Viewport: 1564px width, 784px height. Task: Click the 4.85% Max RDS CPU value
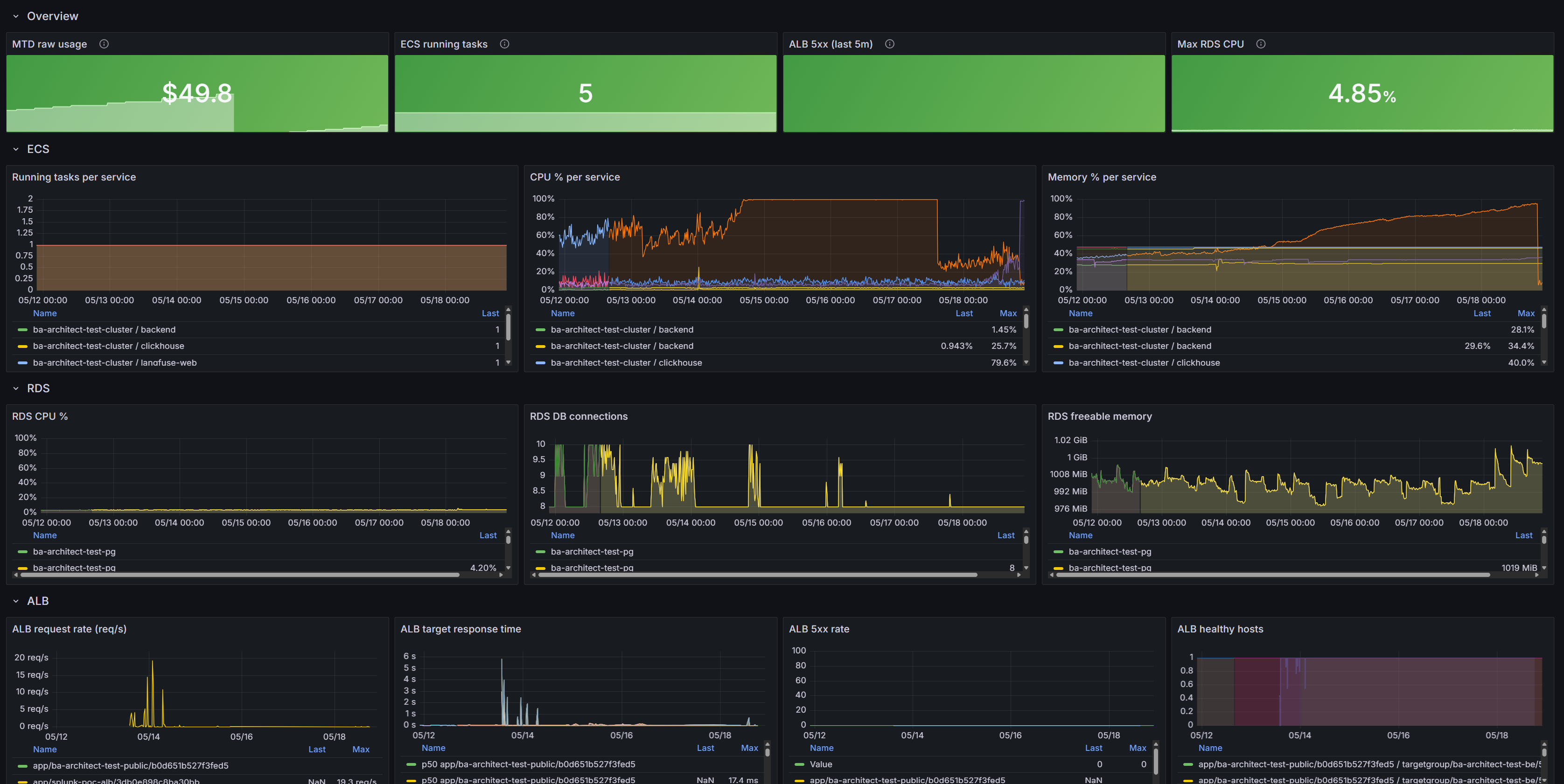1362,93
